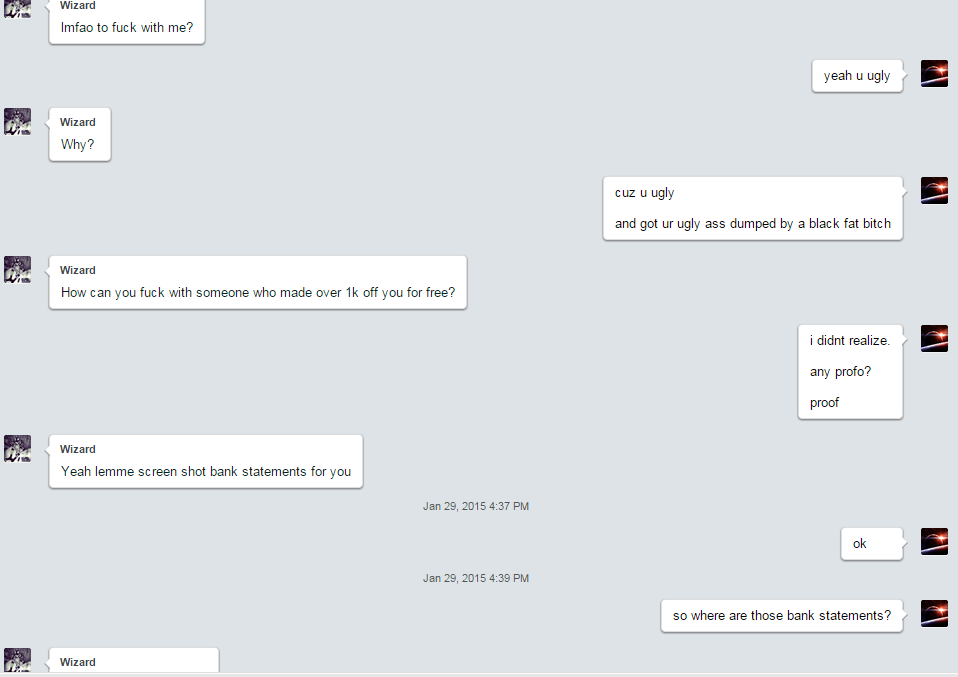Click the 'Wizard' name above the 1k message

78,270
